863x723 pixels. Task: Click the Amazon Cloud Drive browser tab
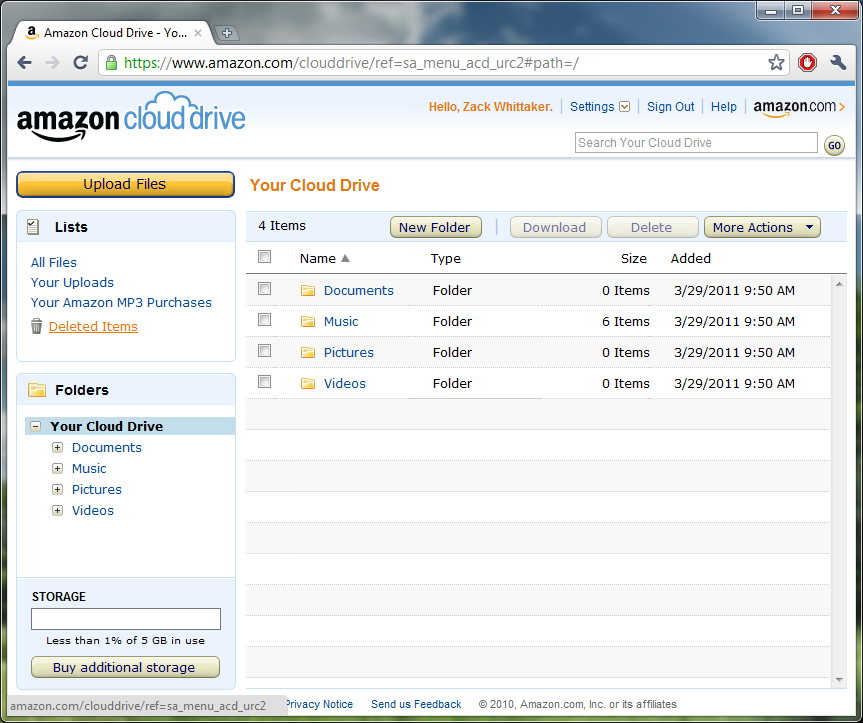(x=114, y=33)
